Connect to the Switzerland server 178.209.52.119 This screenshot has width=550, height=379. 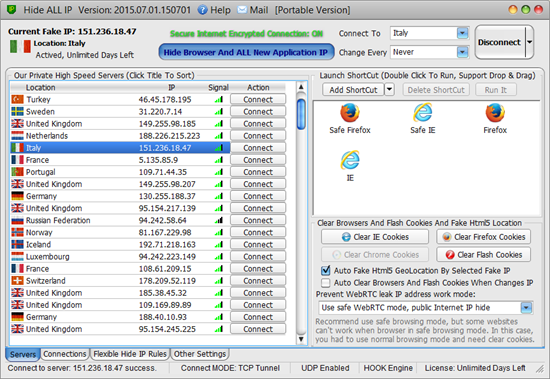coord(258,281)
